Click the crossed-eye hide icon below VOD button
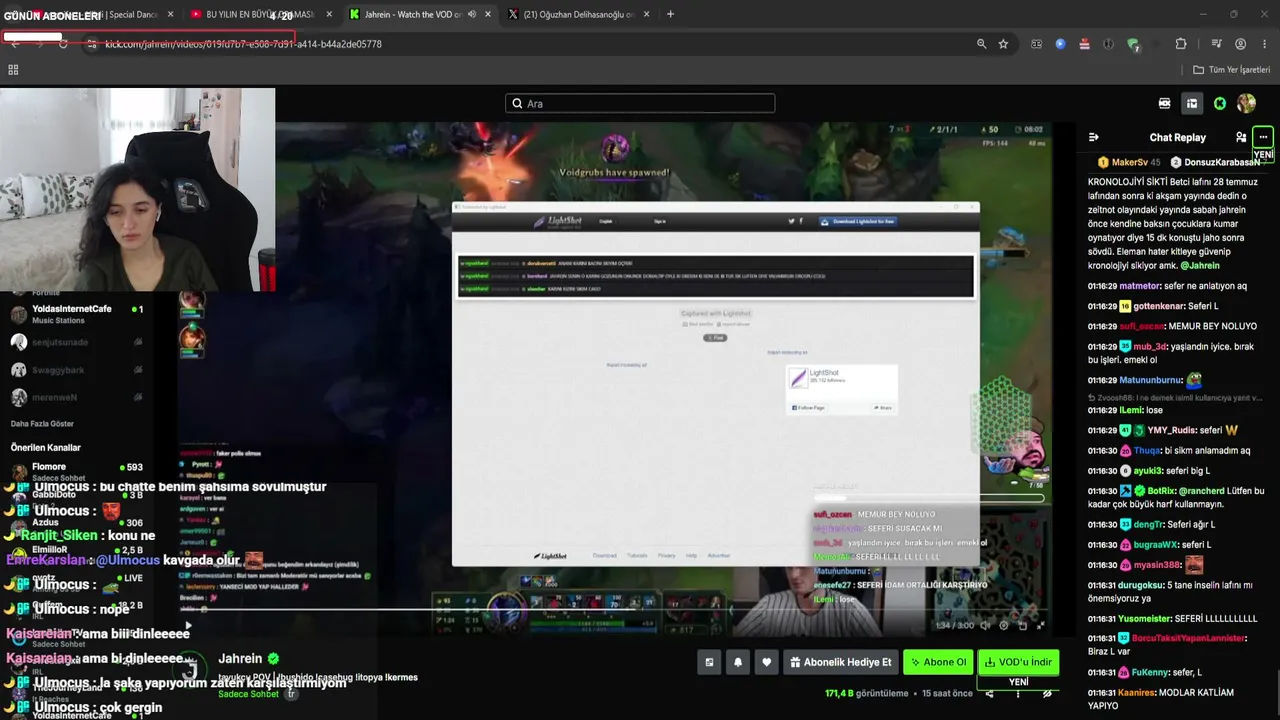The image size is (1280, 720). 1047,693
